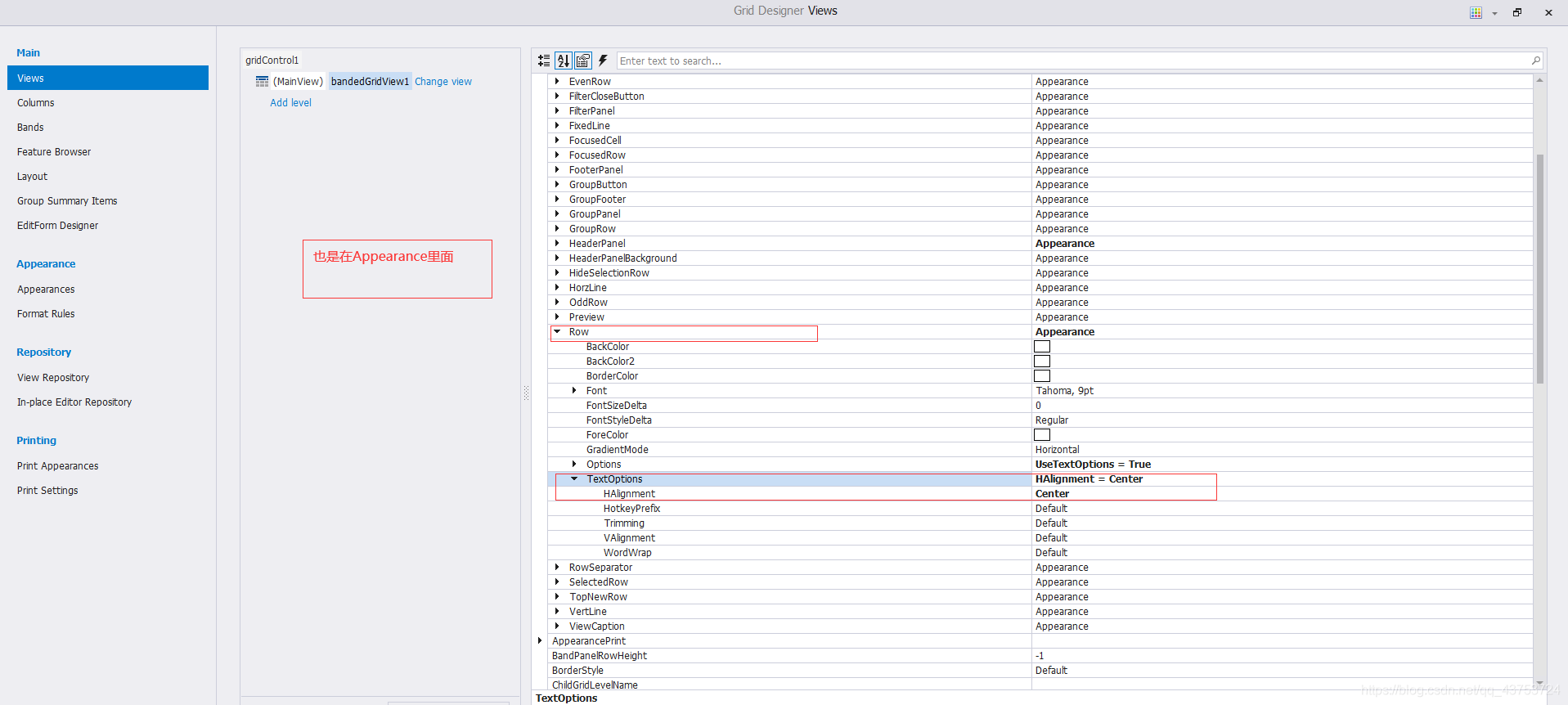Click the BackColor swatch for Row

pyautogui.click(x=1042, y=347)
